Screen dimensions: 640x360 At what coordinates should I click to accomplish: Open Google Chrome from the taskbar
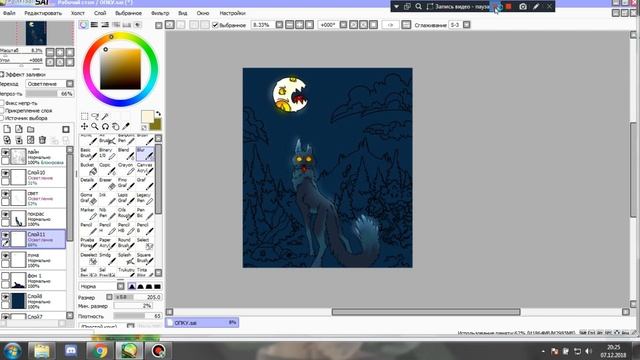tap(100, 350)
